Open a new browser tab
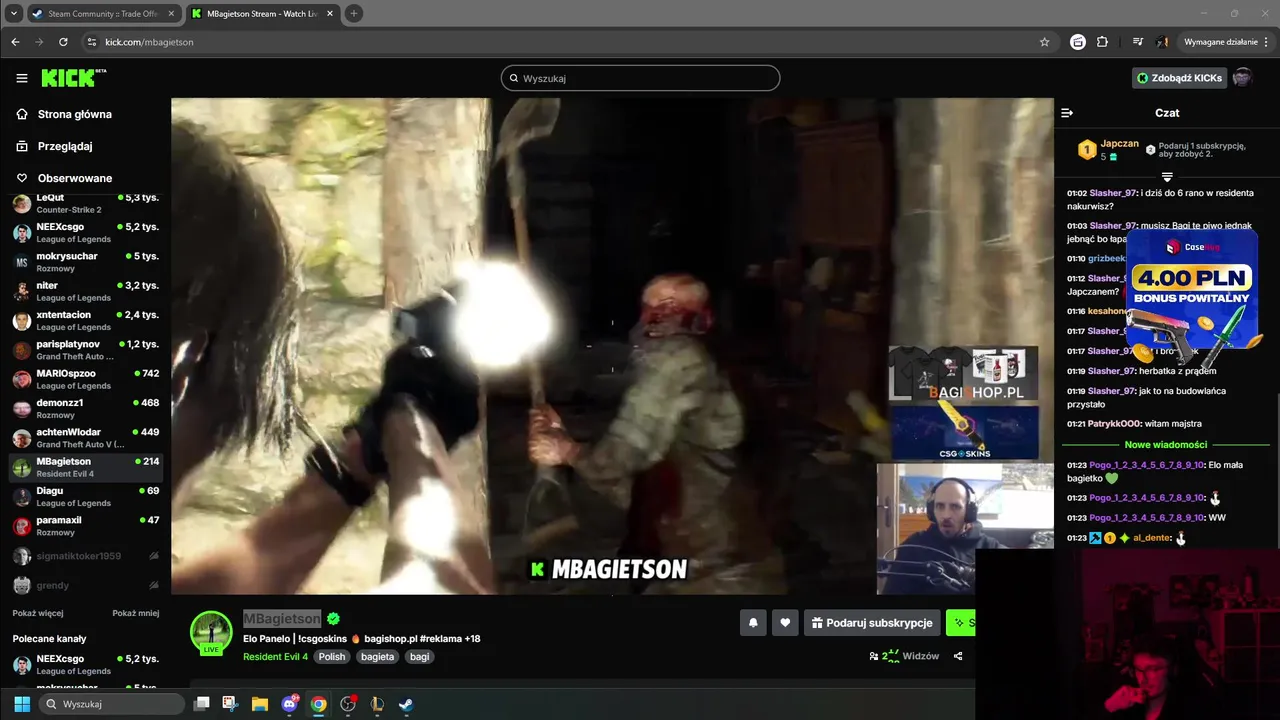This screenshot has width=1280, height=720. click(354, 14)
